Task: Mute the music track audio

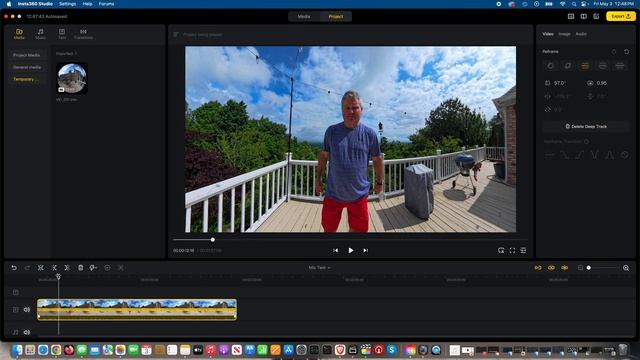Action: pyautogui.click(x=27, y=332)
